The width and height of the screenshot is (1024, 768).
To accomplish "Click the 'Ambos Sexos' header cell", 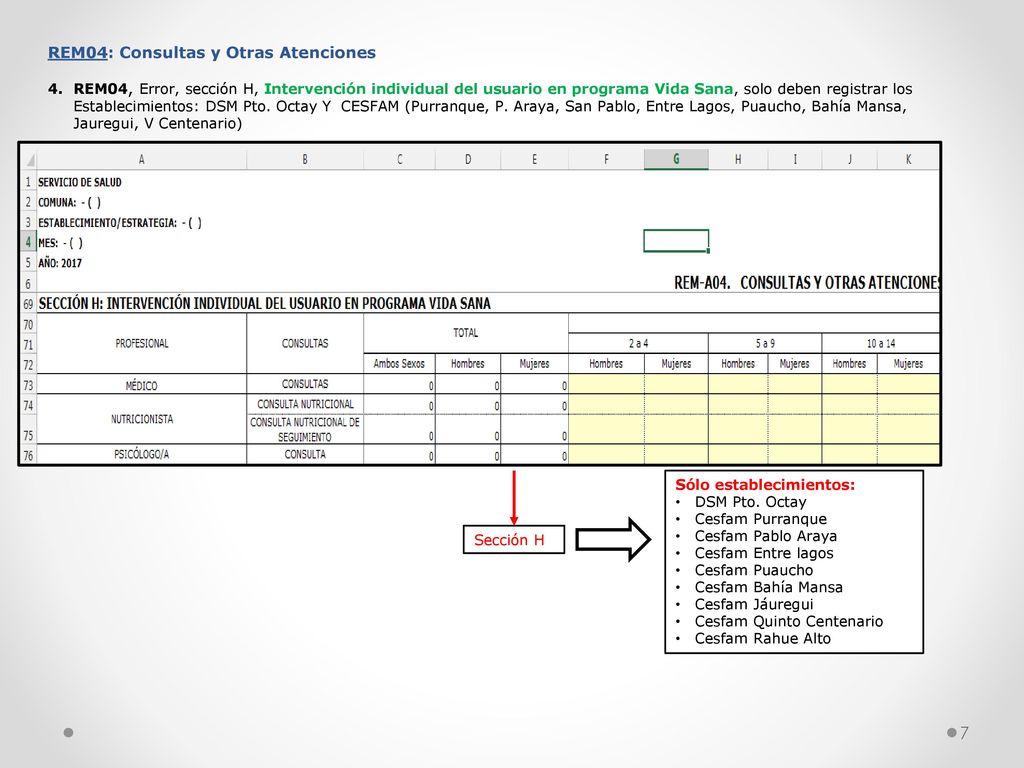I will [399, 364].
